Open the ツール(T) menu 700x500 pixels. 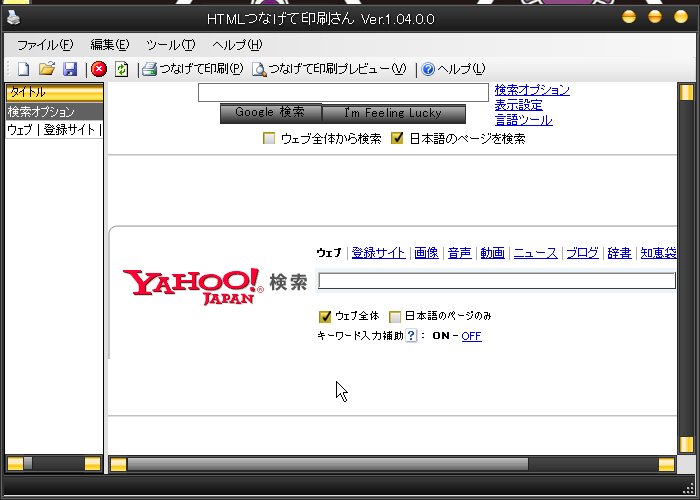pyautogui.click(x=171, y=45)
